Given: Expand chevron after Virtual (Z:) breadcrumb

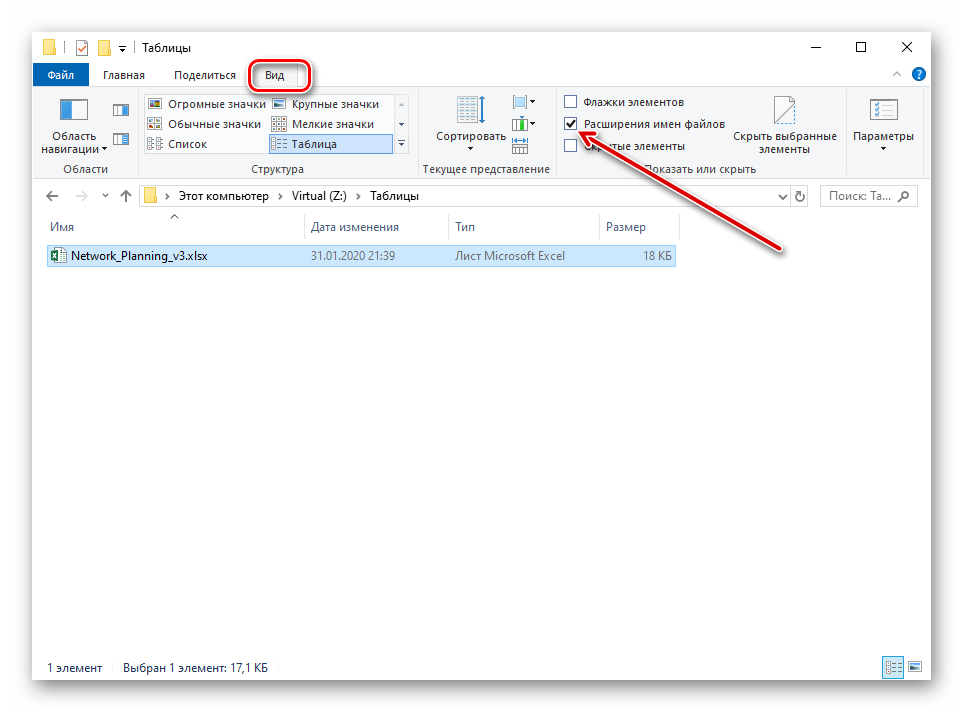Looking at the screenshot, I should [x=359, y=196].
